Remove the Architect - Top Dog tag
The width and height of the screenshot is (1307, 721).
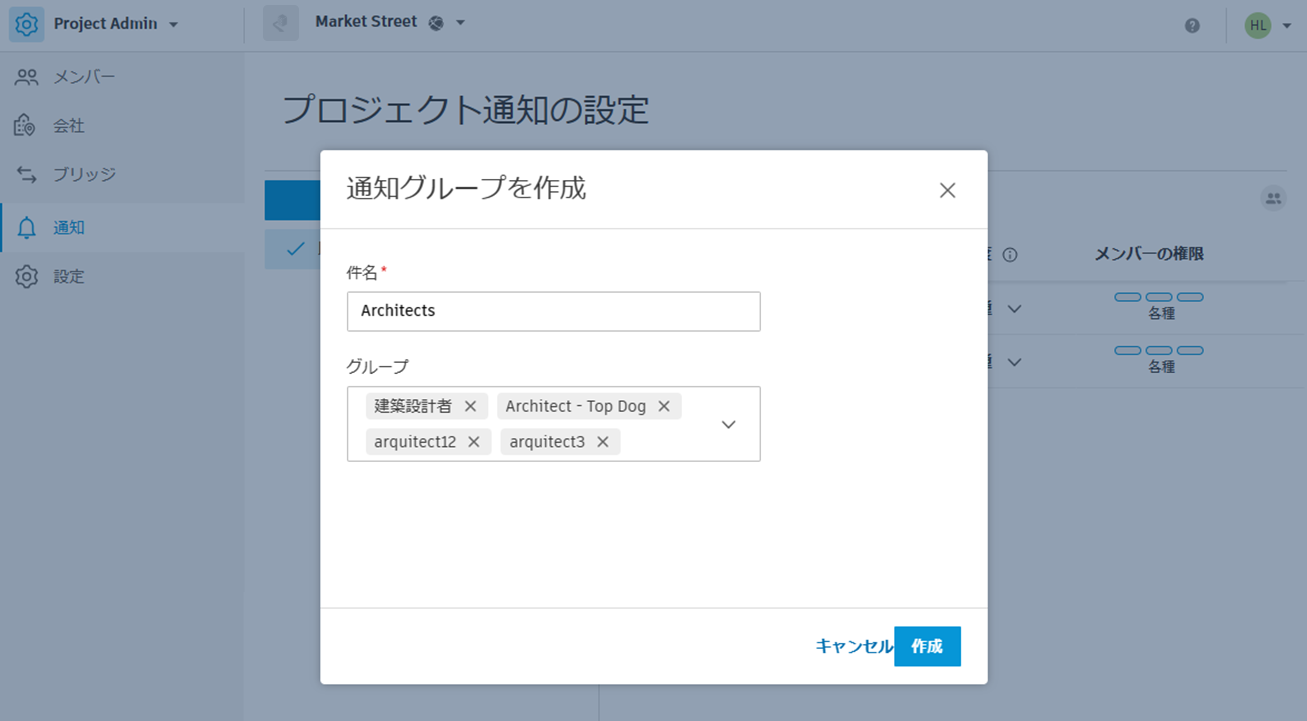point(663,406)
